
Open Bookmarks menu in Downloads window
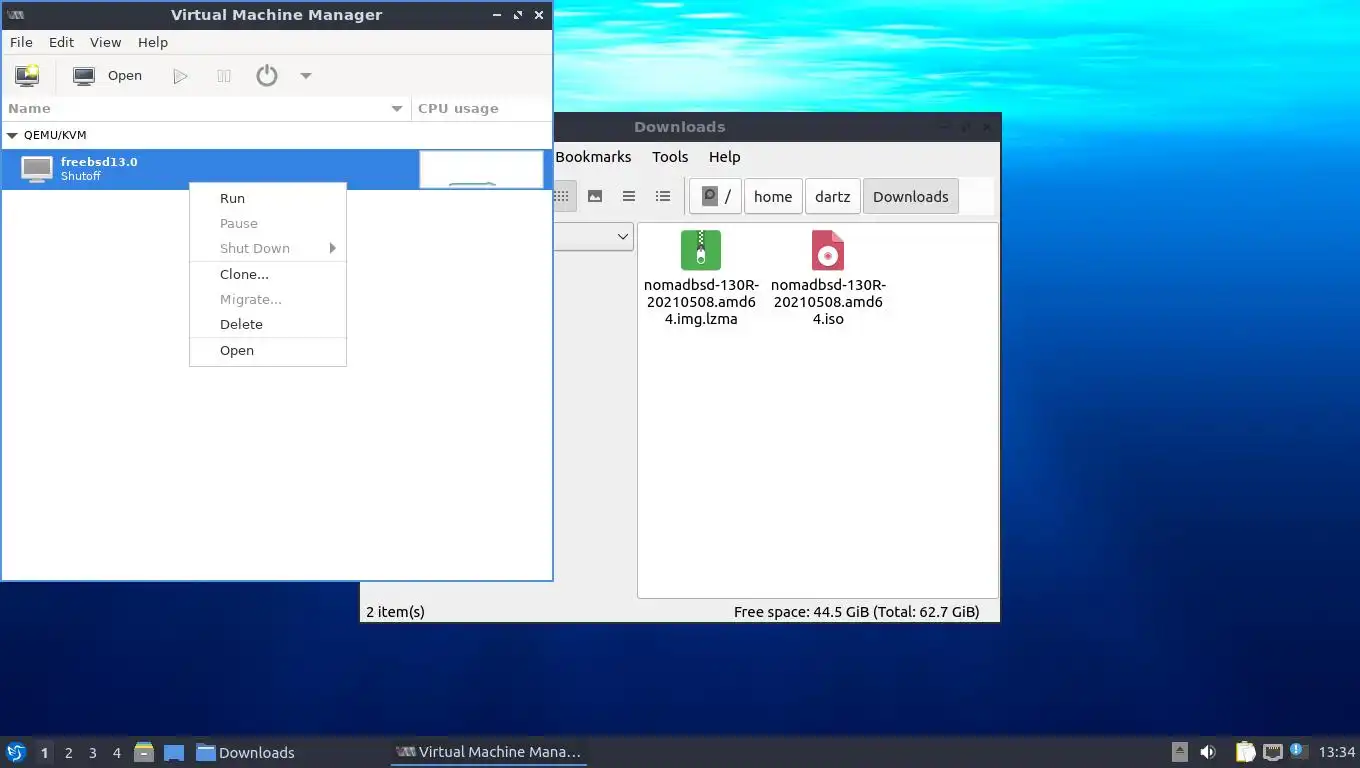593,156
